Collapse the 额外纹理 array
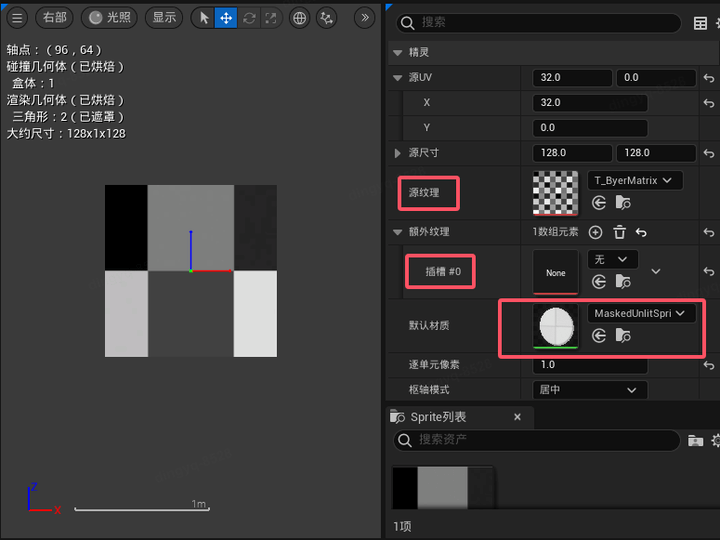The width and height of the screenshot is (720, 540). [398, 232]
